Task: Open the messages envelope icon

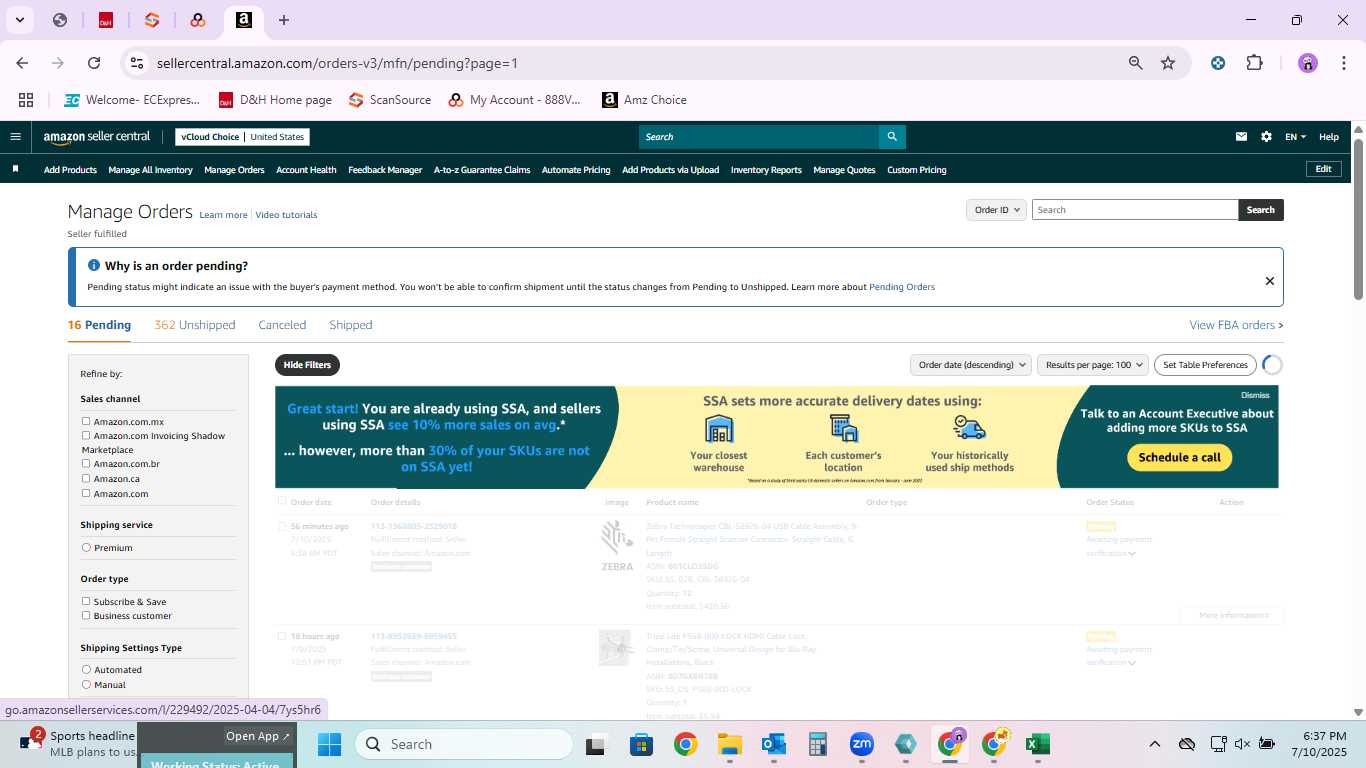Action: tap(1241, 137)
